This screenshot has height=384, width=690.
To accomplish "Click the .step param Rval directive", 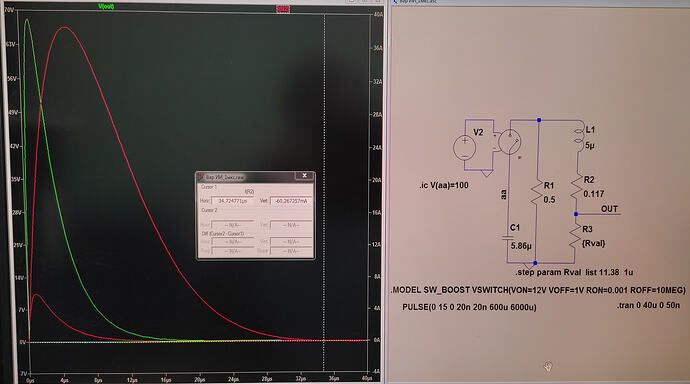I will [574, 272].
